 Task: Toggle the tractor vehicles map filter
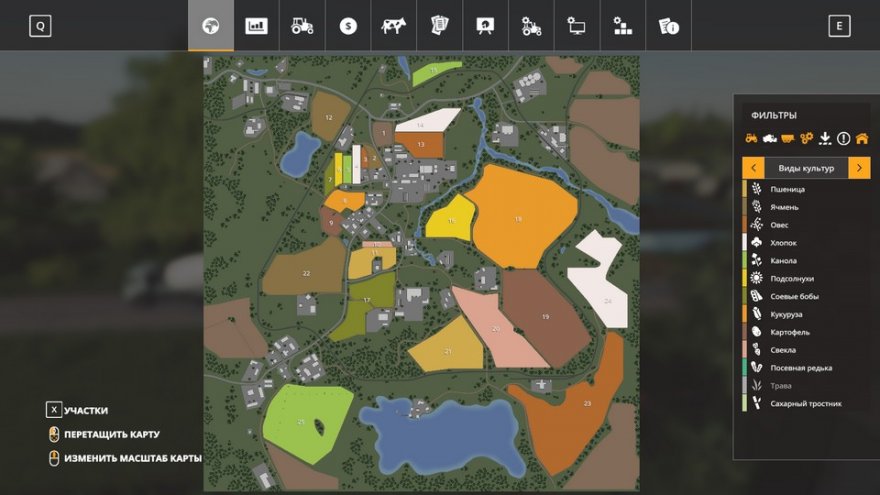click(x=751, y=138)
